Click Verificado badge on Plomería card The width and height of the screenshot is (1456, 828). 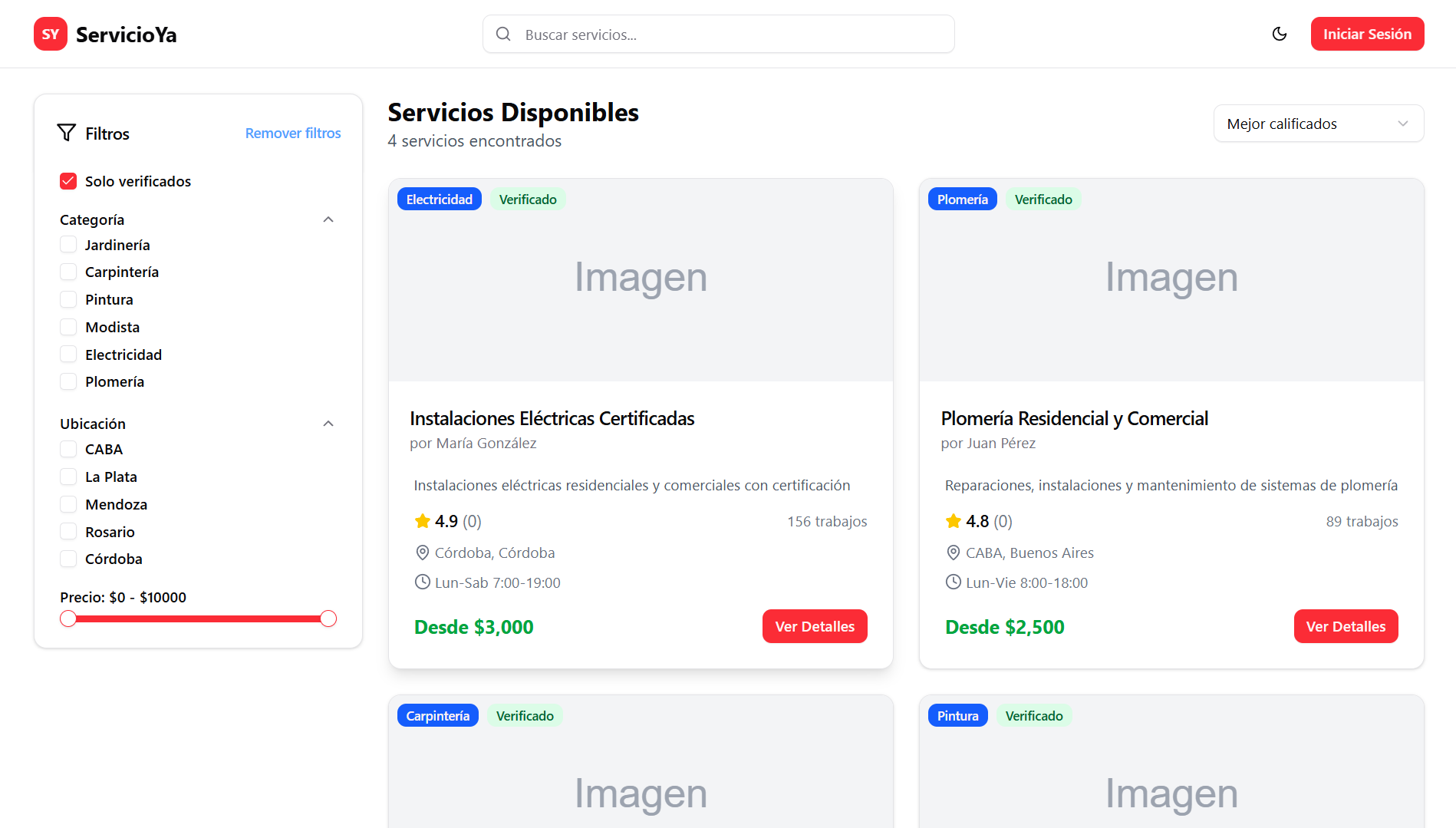coord(1043,199)
